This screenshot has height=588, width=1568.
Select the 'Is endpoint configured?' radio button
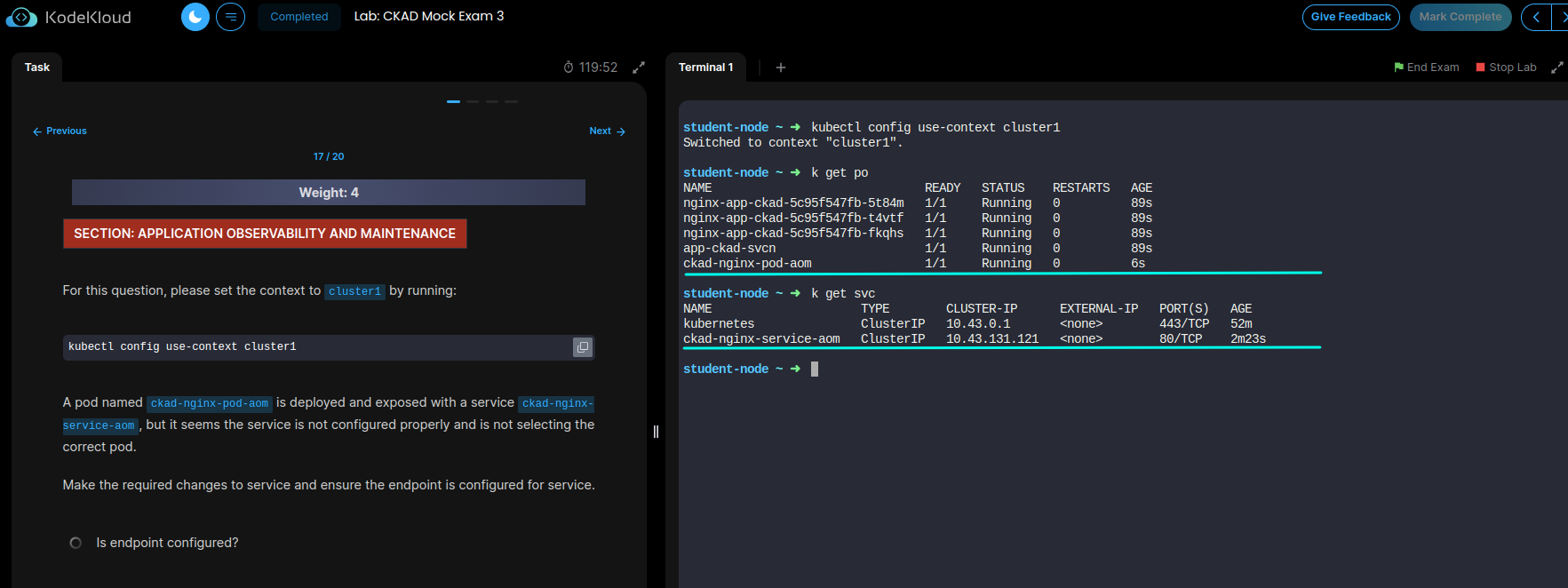tap(76, 543)
